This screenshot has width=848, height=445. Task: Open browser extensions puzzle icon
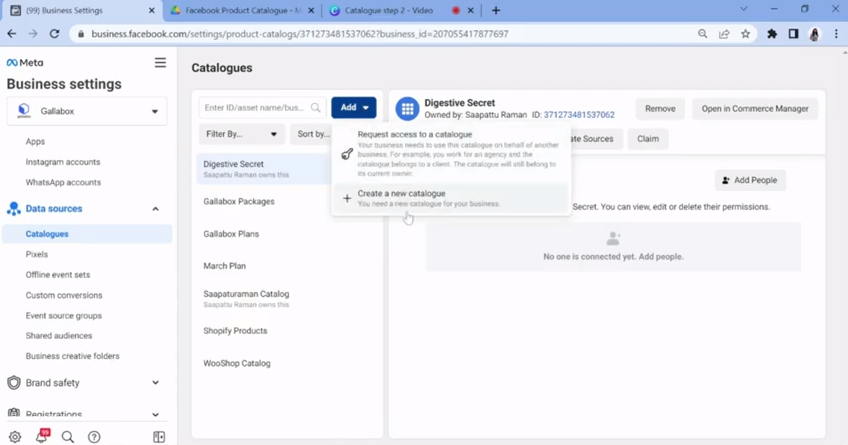(772, 34)
